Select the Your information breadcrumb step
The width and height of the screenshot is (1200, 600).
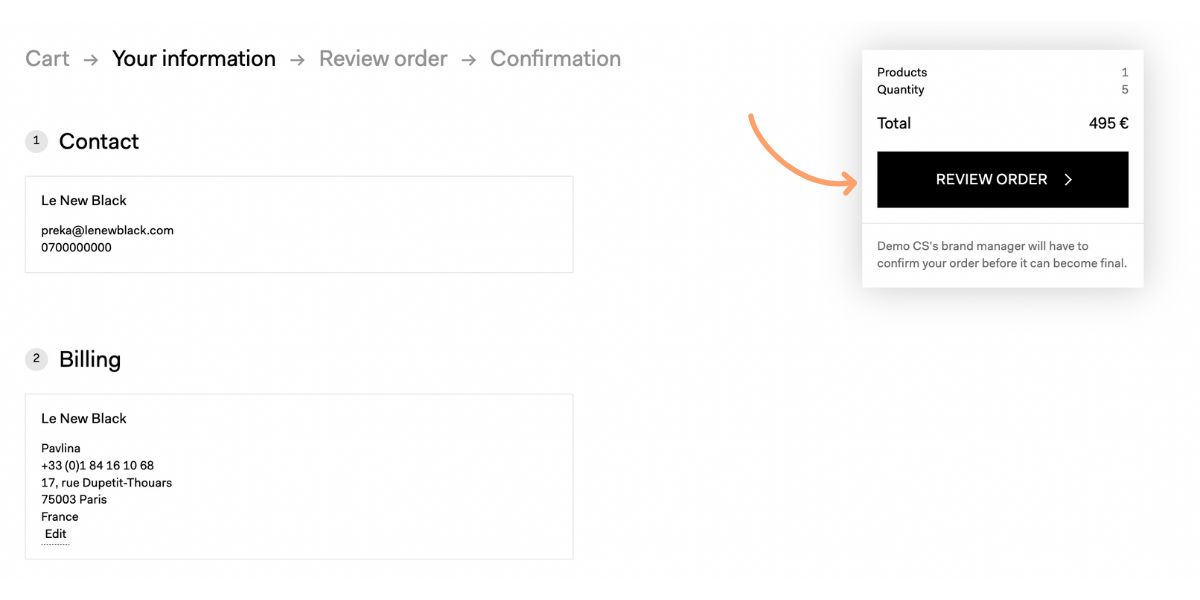(194, 59)
